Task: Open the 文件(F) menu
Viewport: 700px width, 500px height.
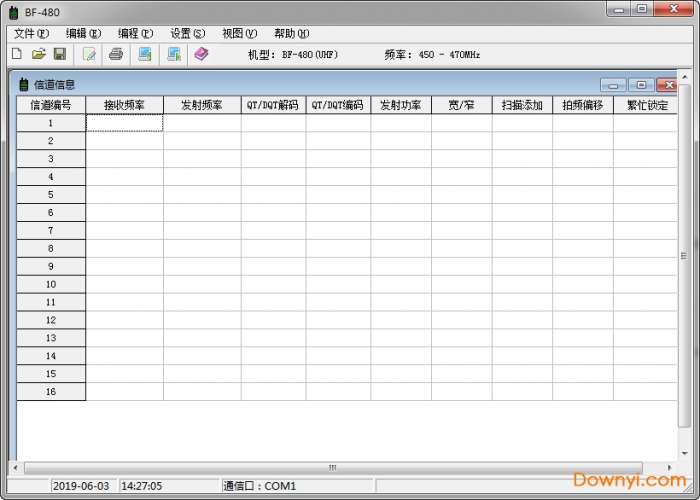Action: click(x=31, y=33)
